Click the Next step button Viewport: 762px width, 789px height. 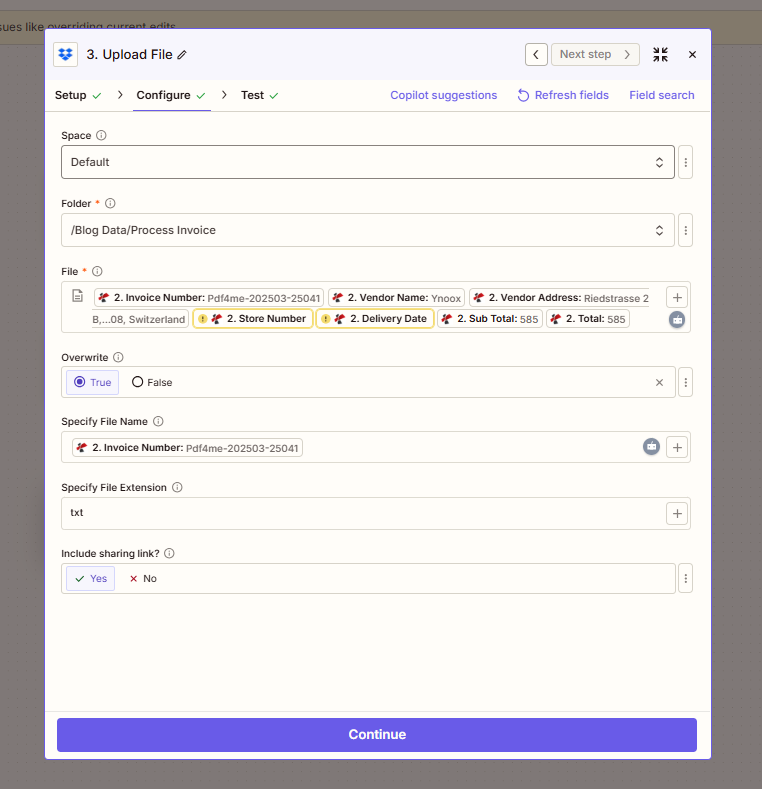point(595,54)
